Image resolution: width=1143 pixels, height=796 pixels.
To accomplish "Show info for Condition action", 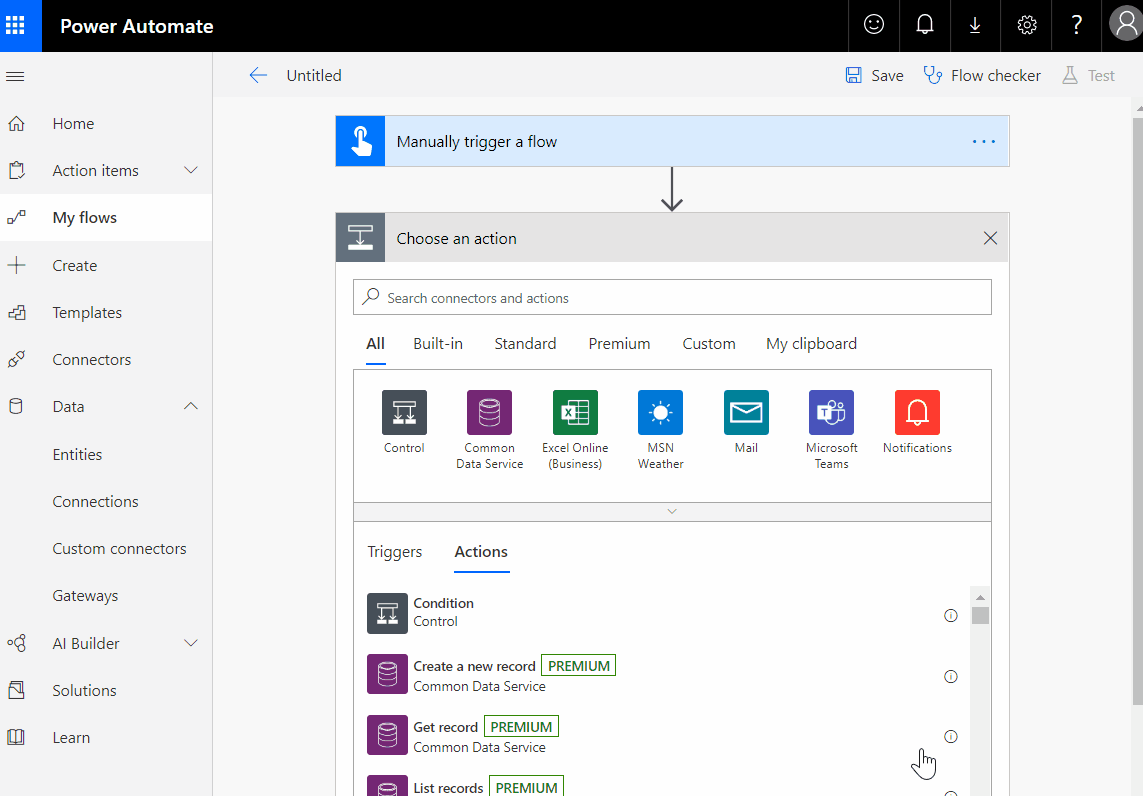I will 951,616.
